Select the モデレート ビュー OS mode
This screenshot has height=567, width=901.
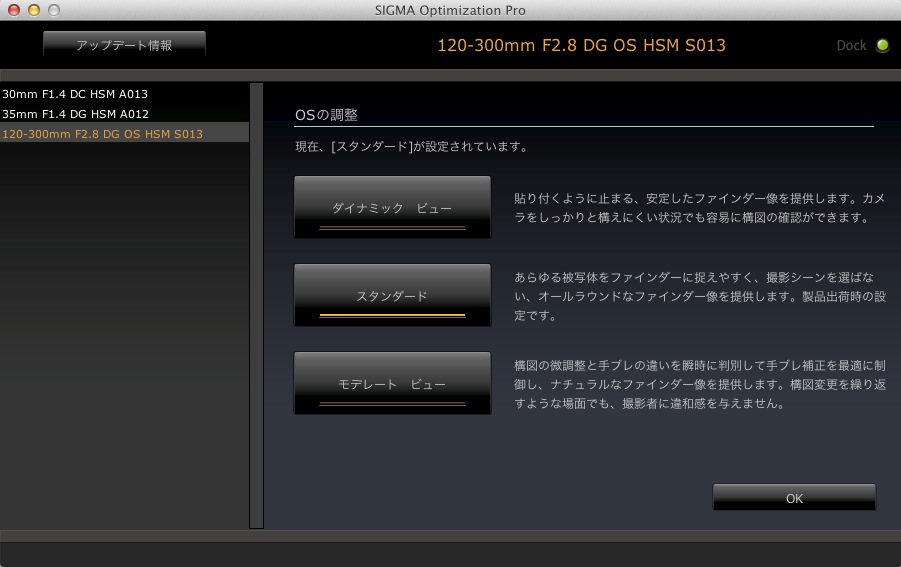click(x=392, y=383)
